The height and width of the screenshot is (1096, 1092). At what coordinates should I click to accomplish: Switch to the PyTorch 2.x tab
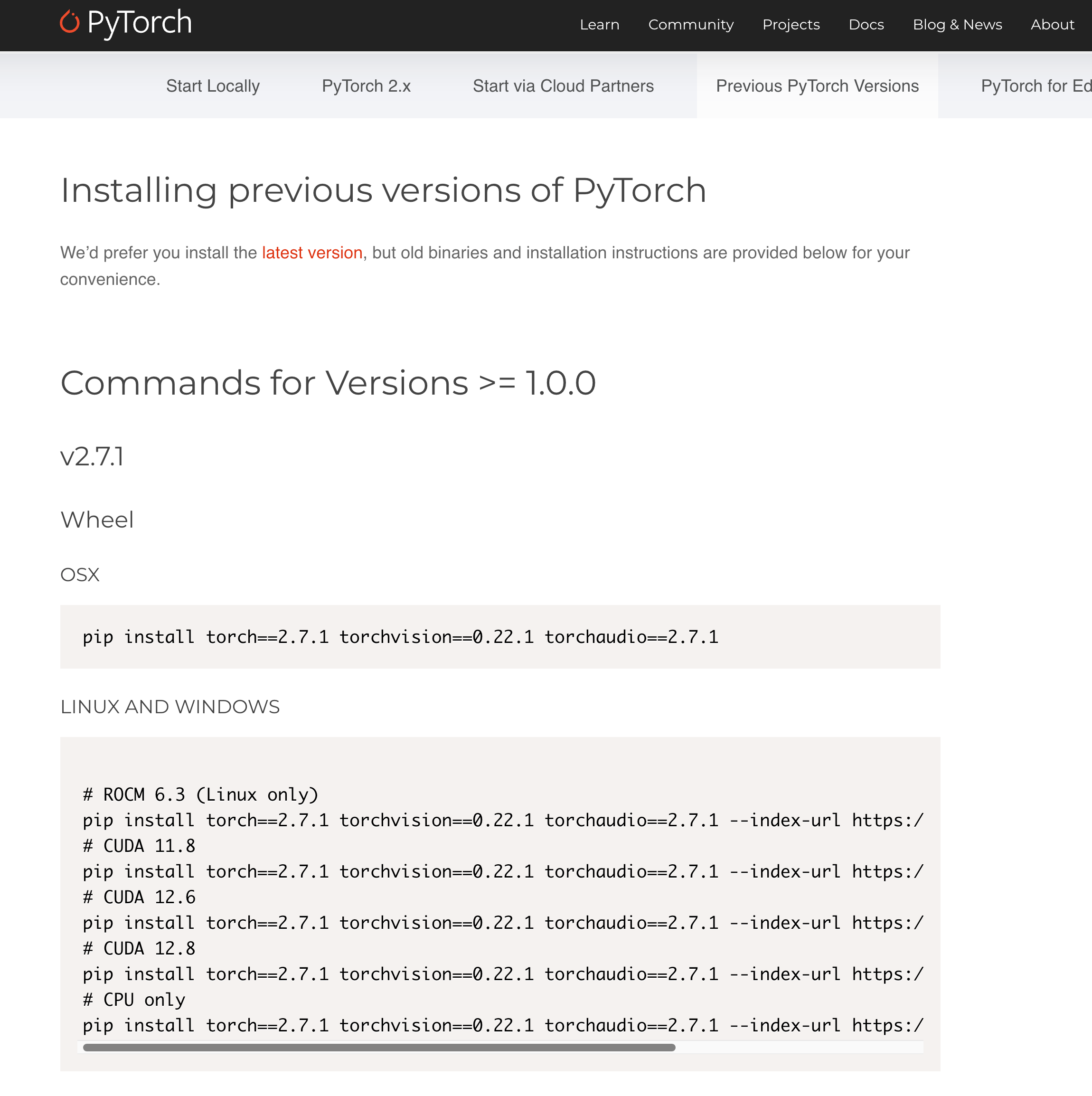(x=366, y=85)
